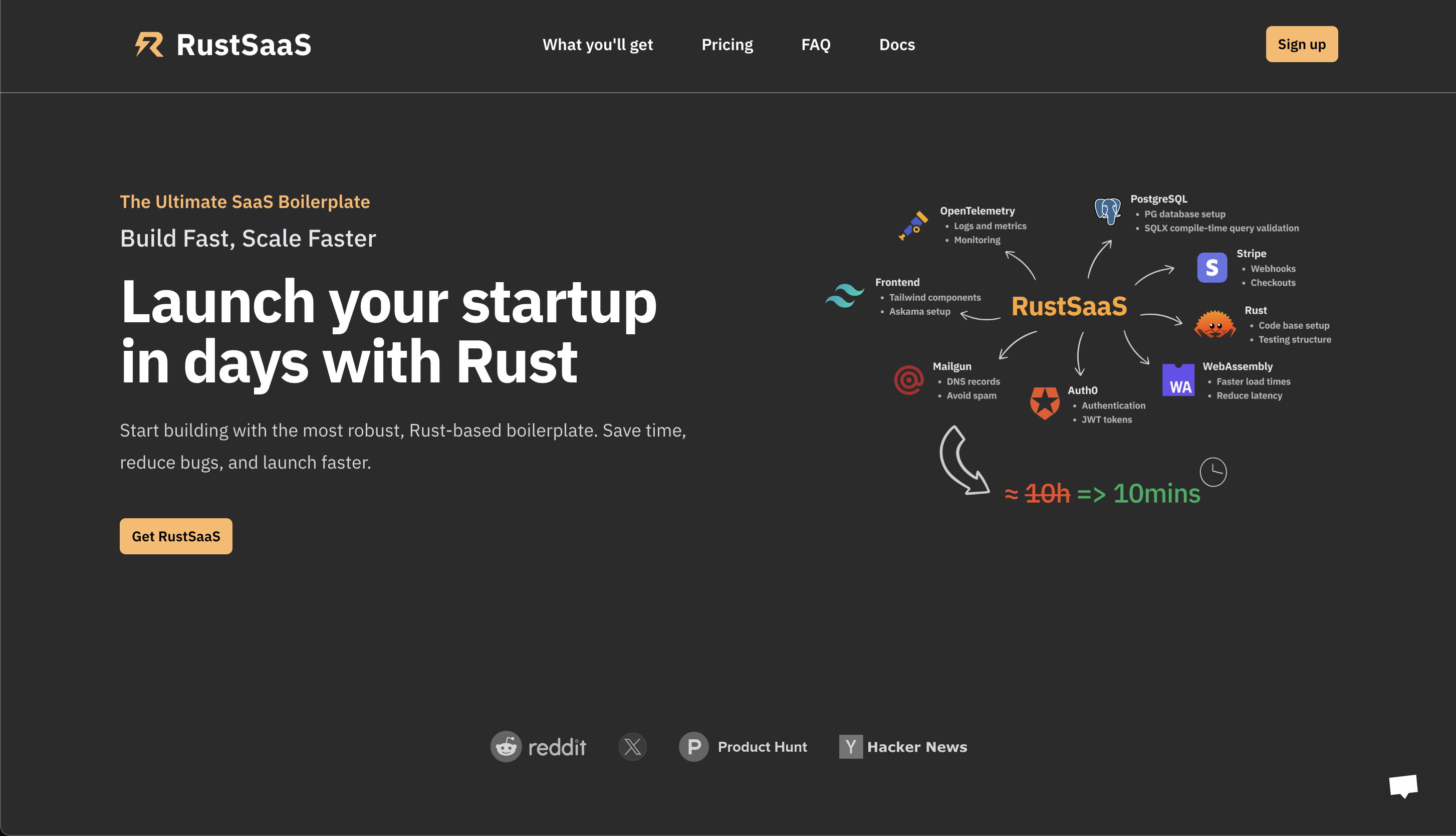The width and height of the screenshot is (1456, 836).
Task: Click the Get RustSaaS button
Action: click(x=176, y=536)
